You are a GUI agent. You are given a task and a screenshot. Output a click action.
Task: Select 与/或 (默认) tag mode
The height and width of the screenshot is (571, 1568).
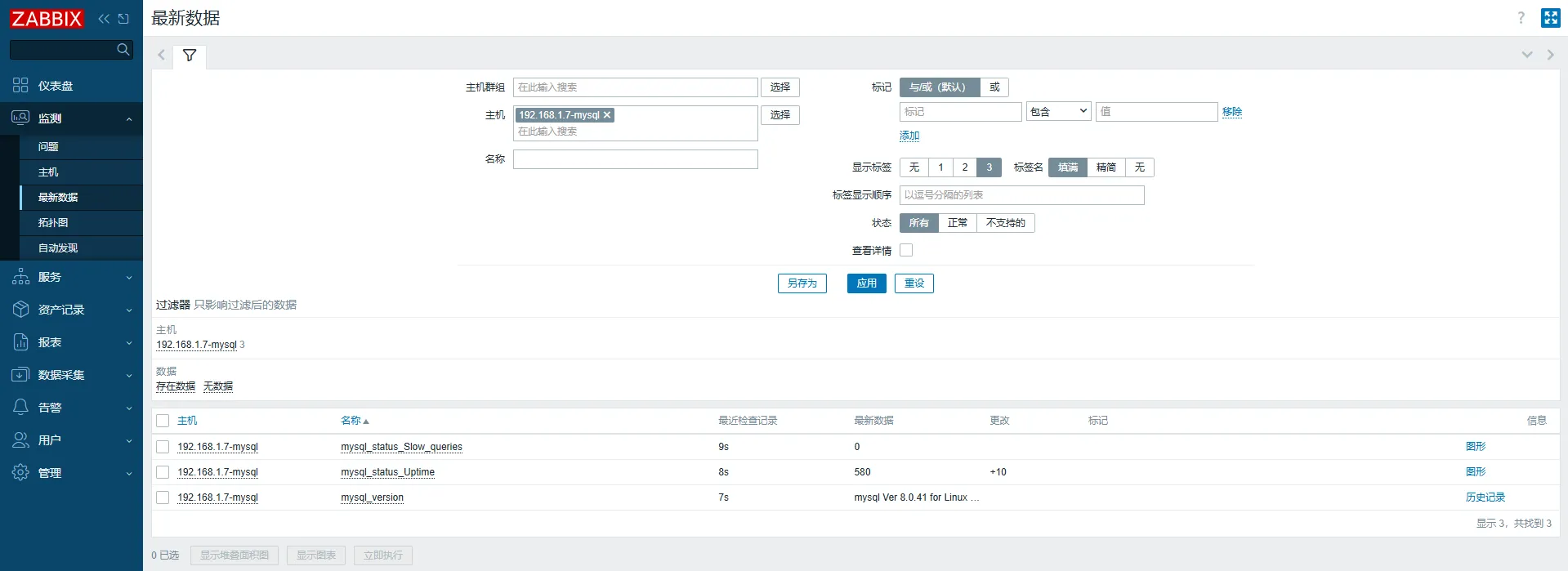(x=939, y=87)
